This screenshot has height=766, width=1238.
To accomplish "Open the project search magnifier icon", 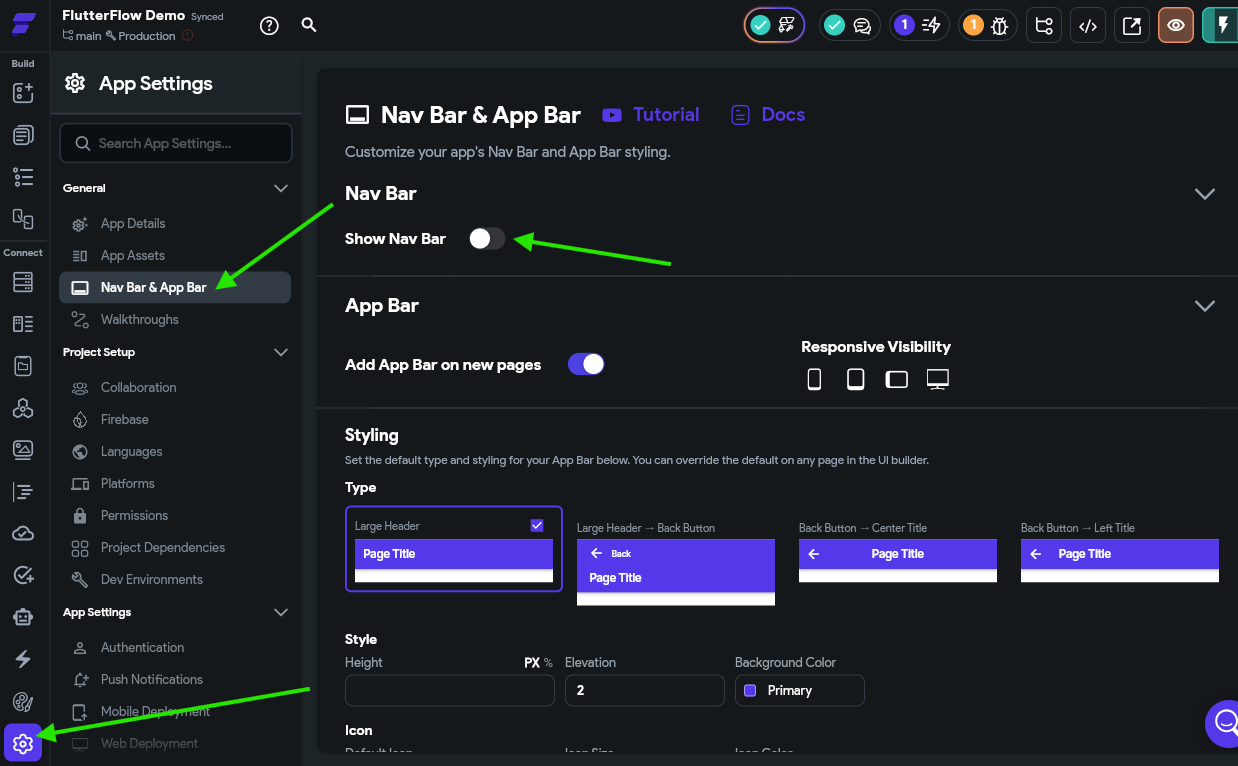I will tap(309, 25).
